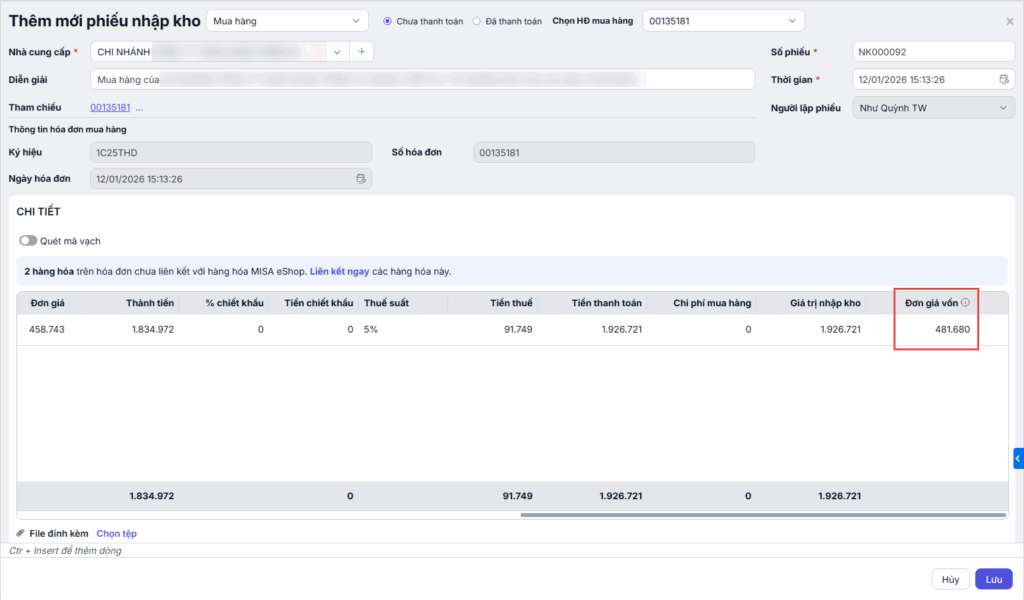Expand the blue side panel arrow
This screenshot has width=1024, height=600.
(1017, 458)
